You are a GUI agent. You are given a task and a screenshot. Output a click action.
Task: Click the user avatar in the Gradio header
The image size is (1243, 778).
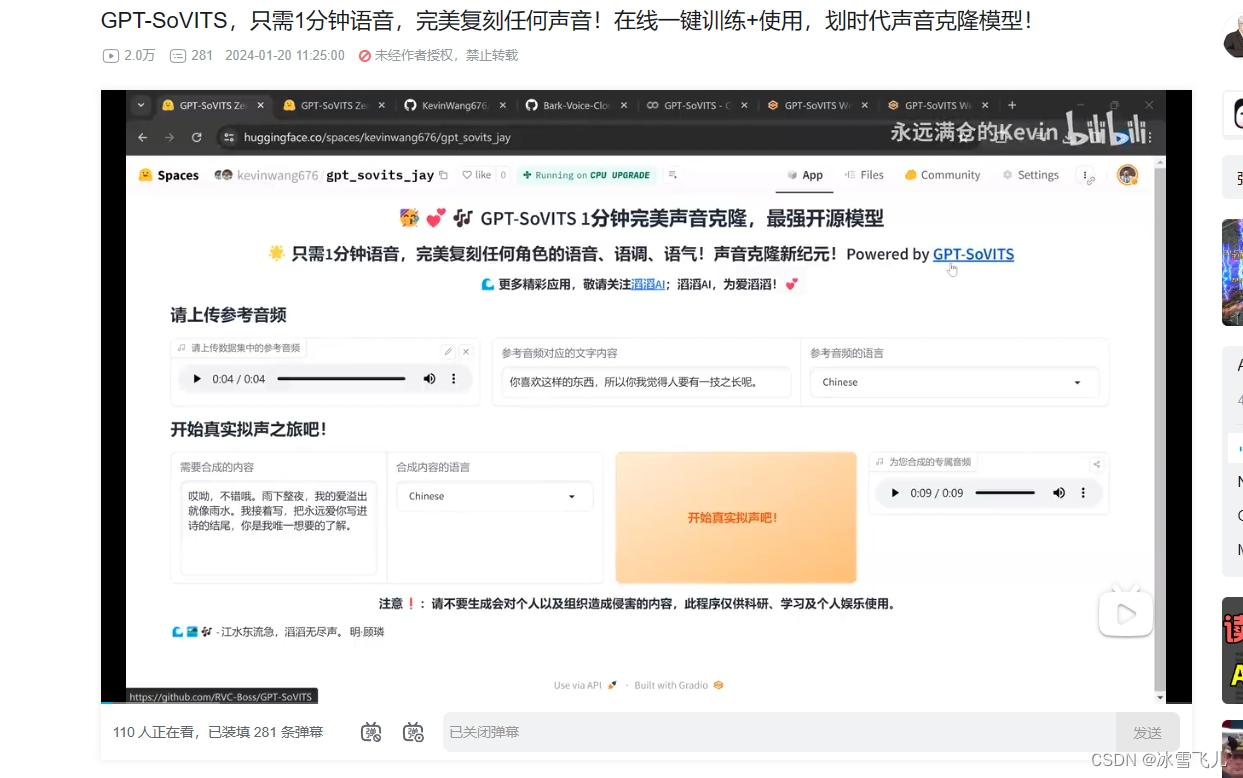pos(1128,174)
